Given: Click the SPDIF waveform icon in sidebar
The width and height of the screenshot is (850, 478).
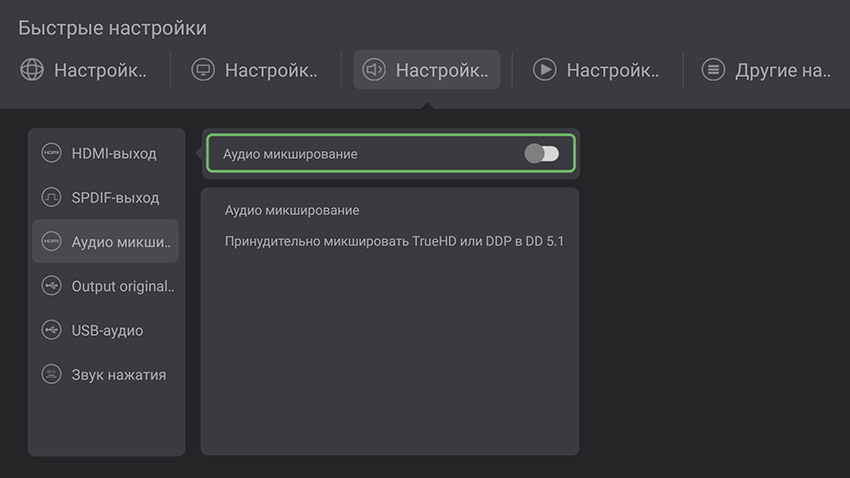Looking at the screenshot, I should tap(51, 197).
